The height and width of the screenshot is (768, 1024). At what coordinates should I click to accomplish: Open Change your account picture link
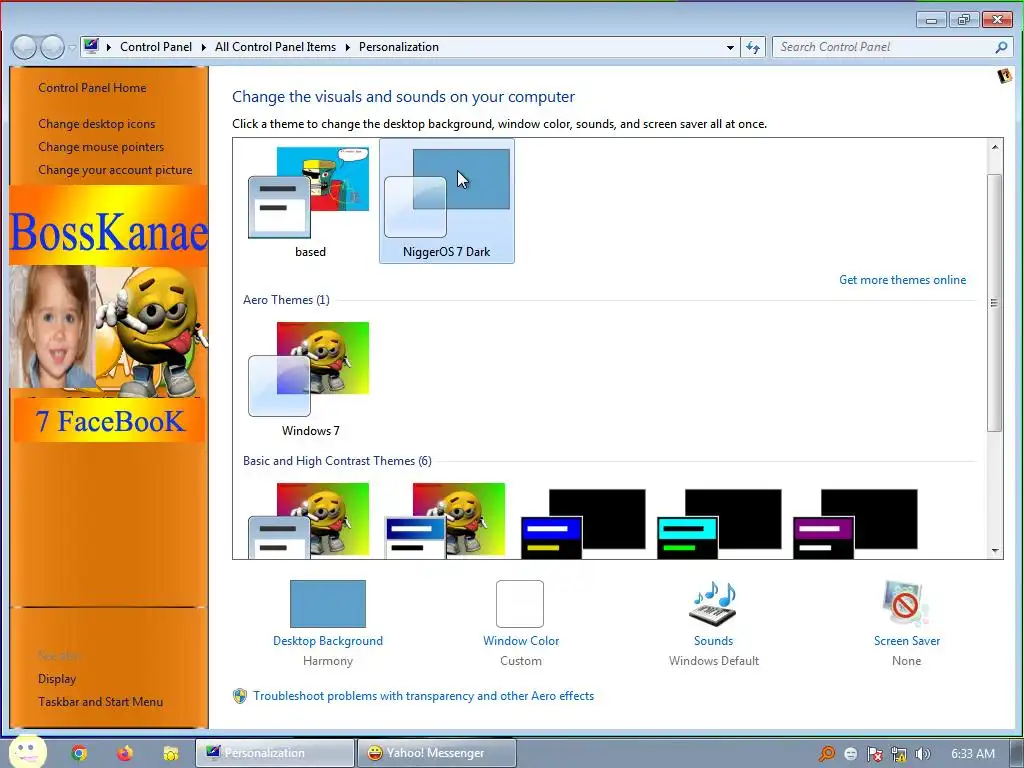[x=116, y=170]
